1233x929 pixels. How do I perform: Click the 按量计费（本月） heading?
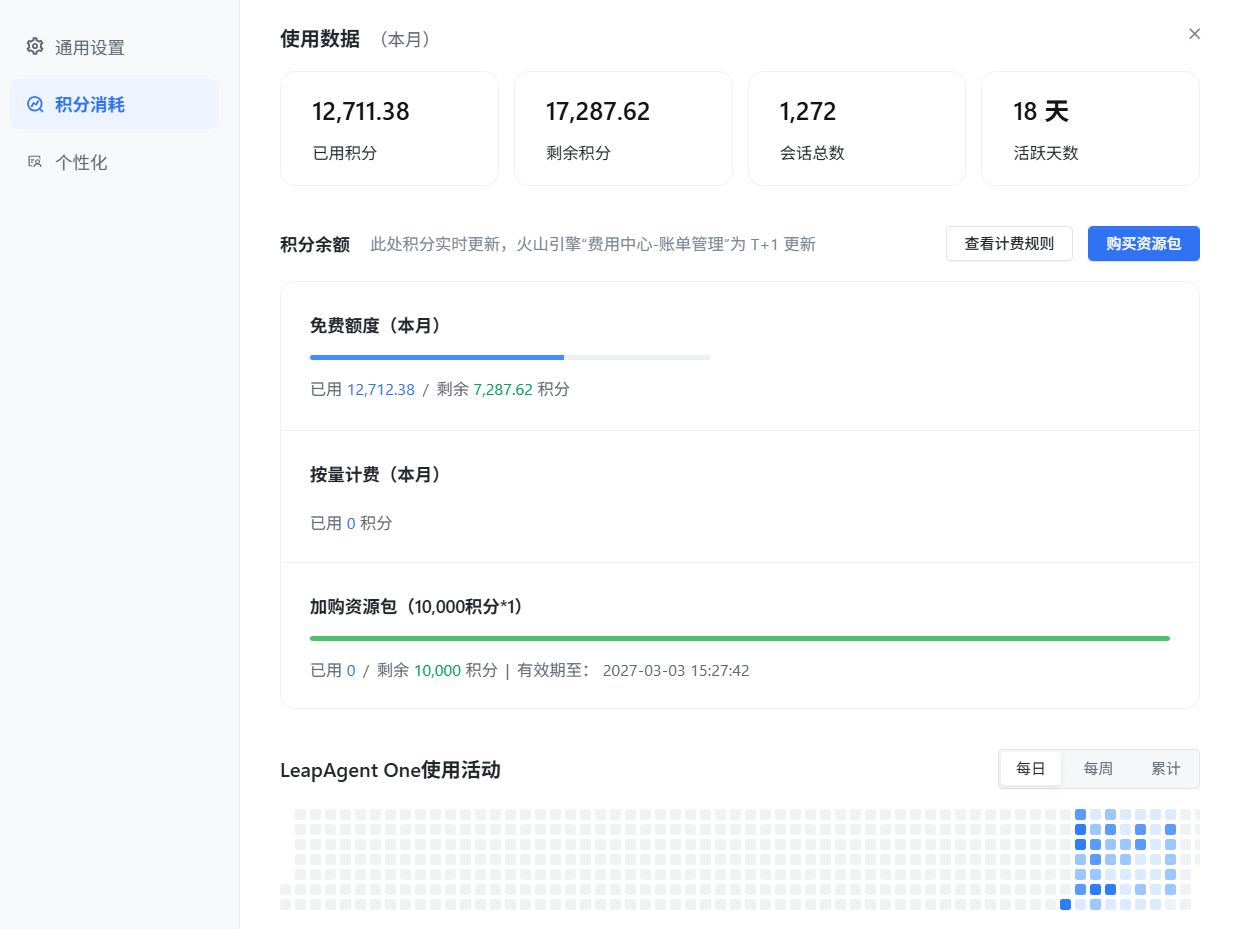(x=378, y=475)
